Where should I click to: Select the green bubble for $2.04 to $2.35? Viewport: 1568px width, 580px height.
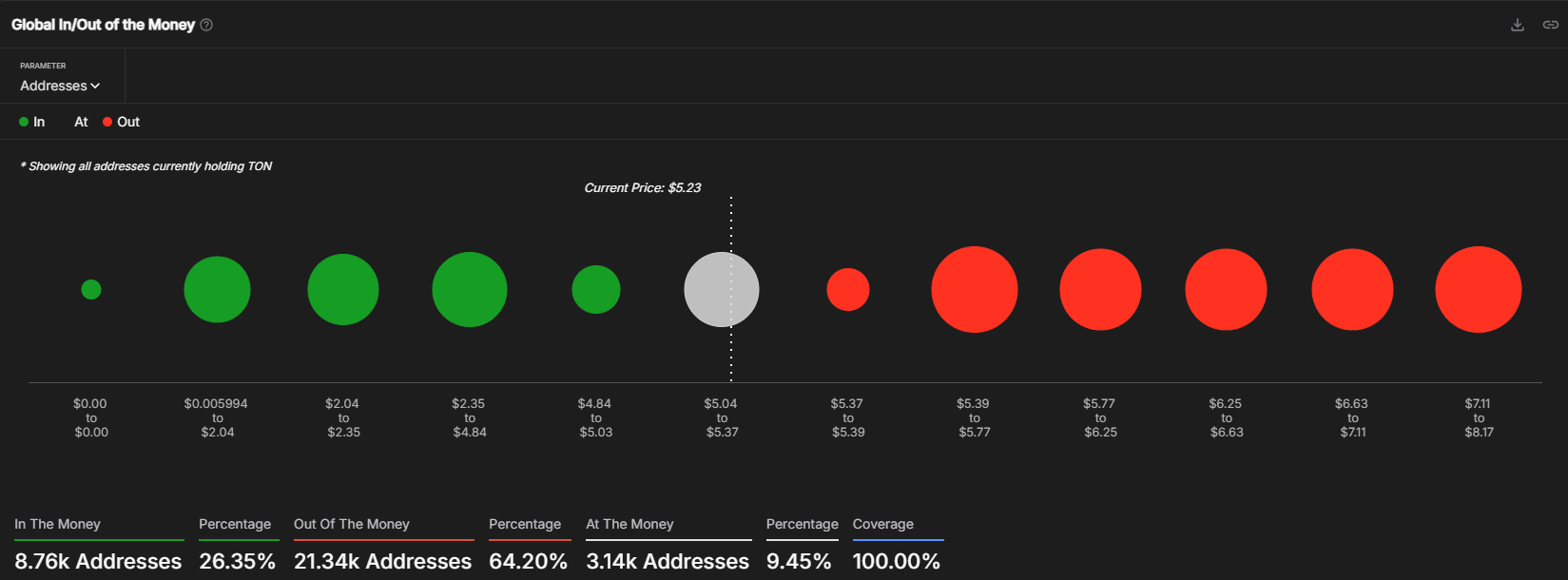pyautogui.click(x=343, y=289)
